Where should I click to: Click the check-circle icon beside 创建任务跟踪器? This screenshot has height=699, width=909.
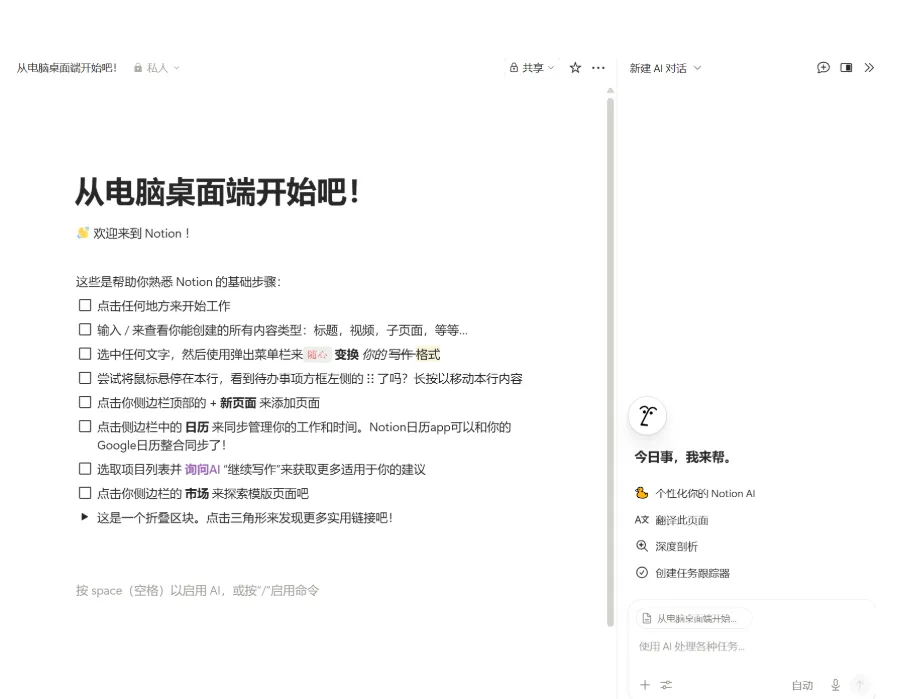[642, 573]
